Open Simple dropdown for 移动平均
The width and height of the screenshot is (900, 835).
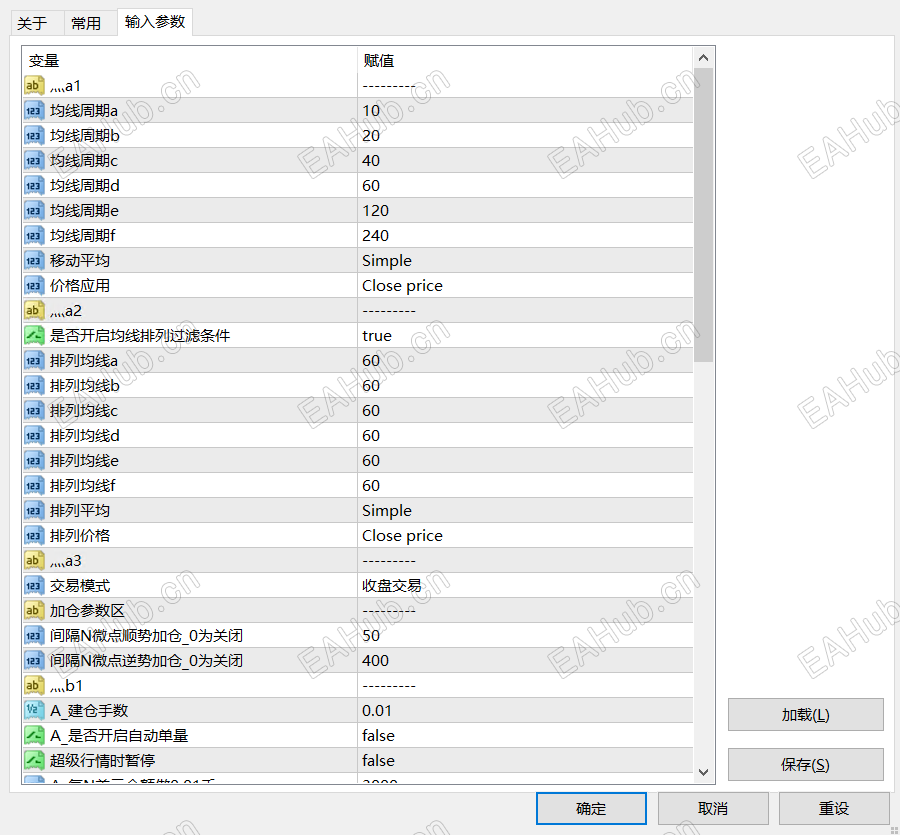tap(525, 261)
